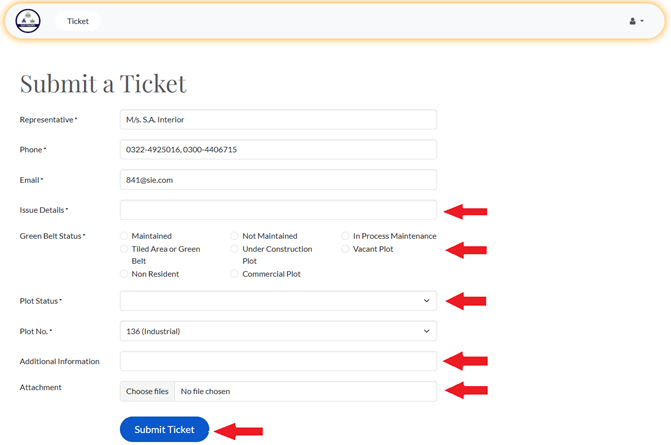Viewport: 671px width, 445px height.
Task: Select the Maintained radio option
Action: click(x=124, y=236)
